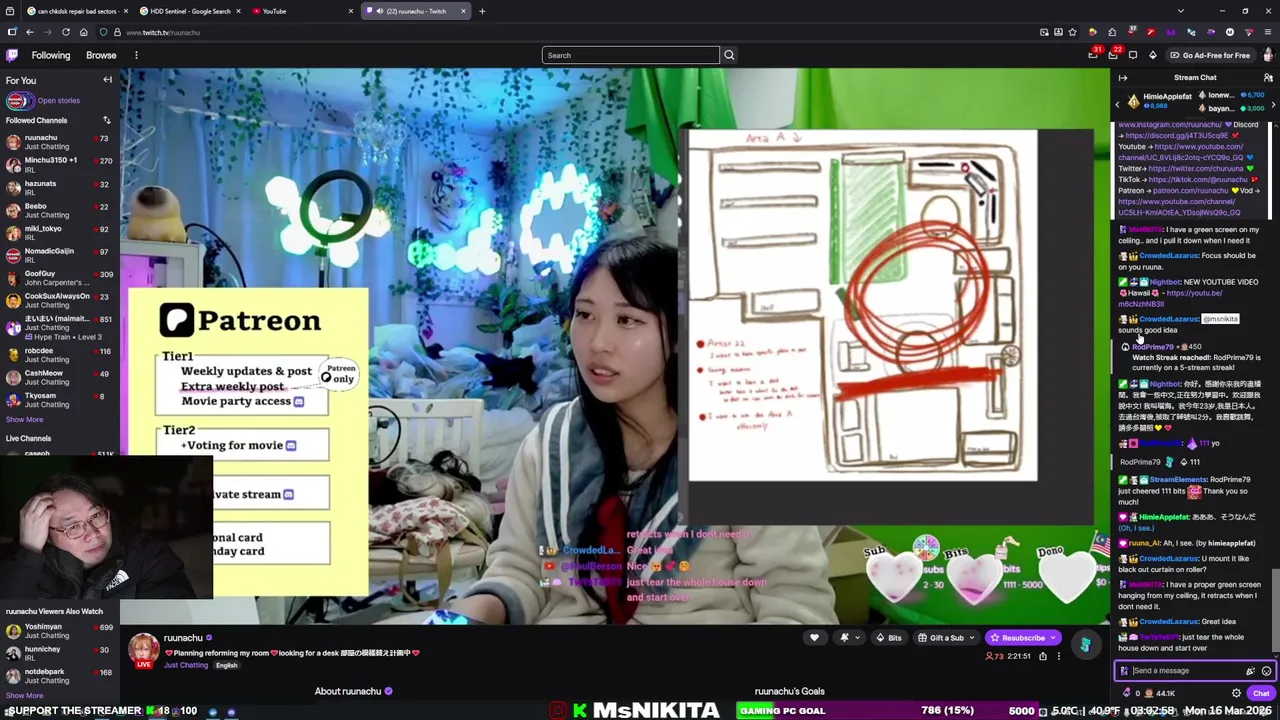Click the English language tag
Viewport: 1280px width, 720px height.
[x=227, y=665]
